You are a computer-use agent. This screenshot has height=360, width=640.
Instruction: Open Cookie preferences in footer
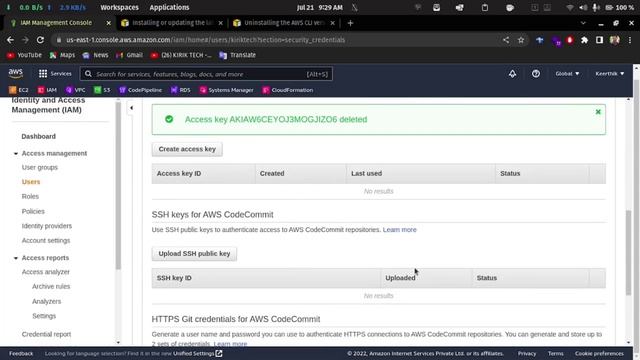(599, 353)
